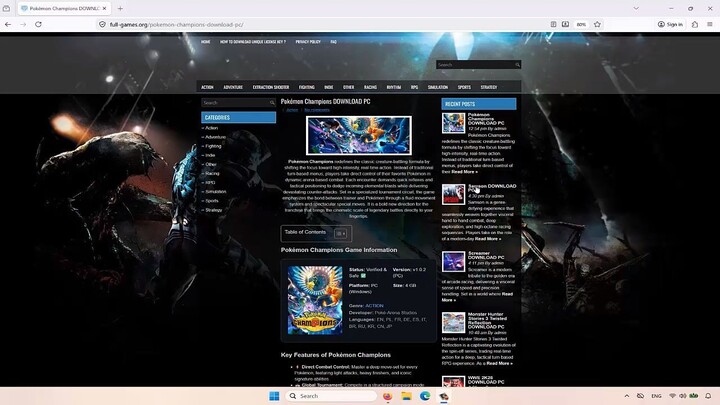Viewport: 720px width, 405px height.
Task: List all open tabs via chevron
Action: (x=636, y=8)
